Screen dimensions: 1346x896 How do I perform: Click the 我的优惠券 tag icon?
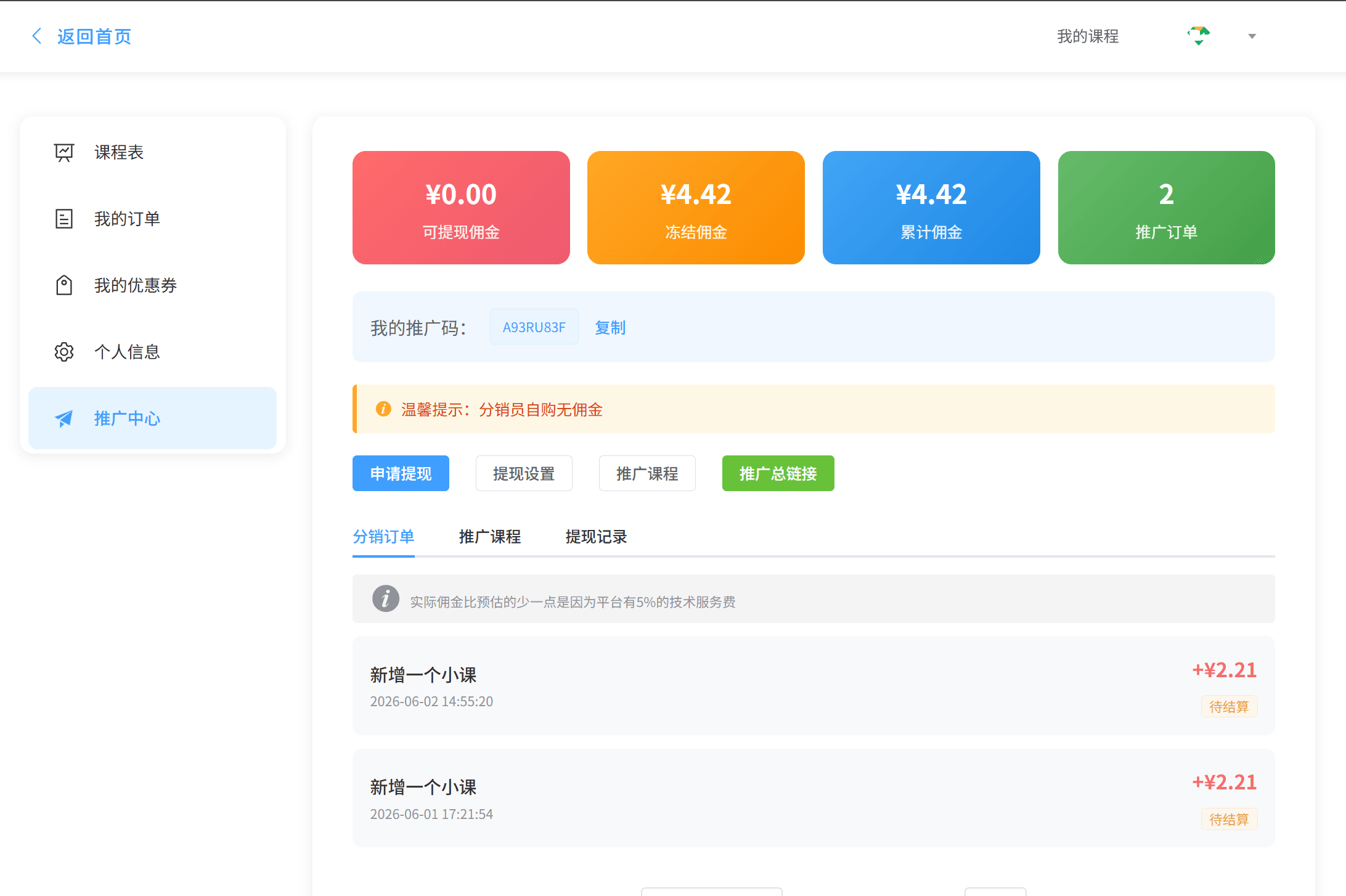[x=64, y=285]
